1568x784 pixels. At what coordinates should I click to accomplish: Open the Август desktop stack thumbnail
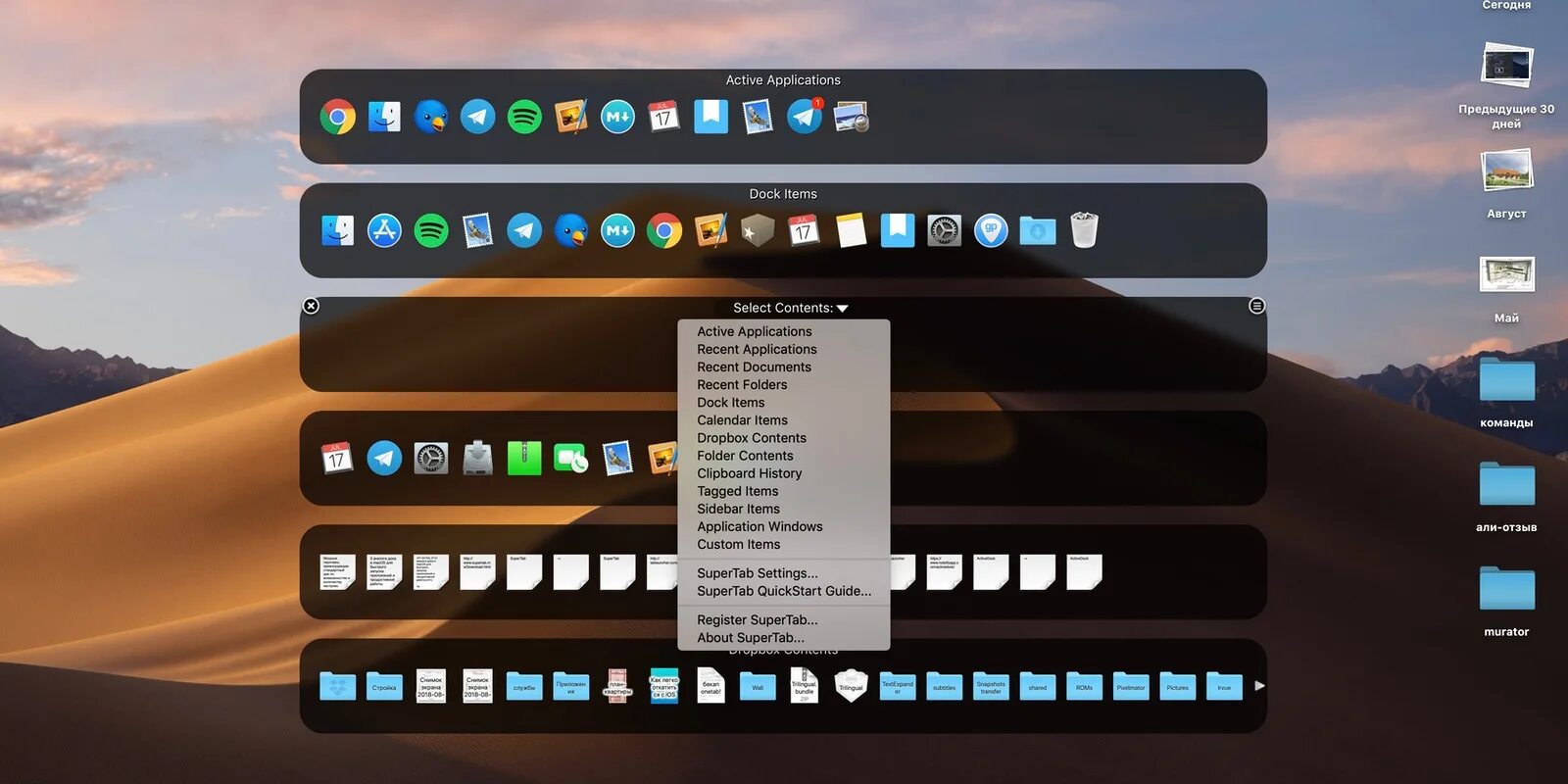point(1507,171)
